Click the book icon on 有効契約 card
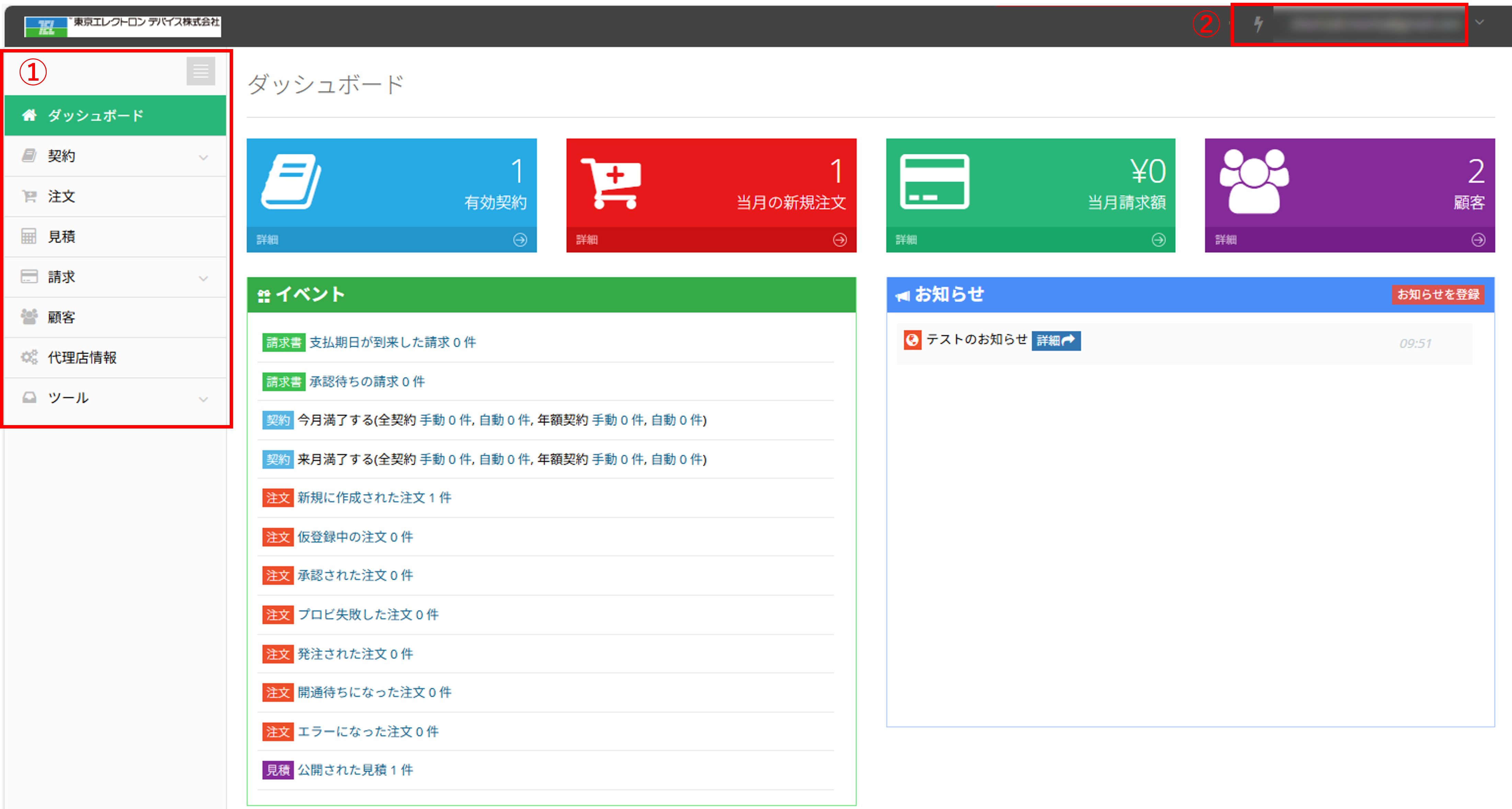 click(x=291, y=181)
